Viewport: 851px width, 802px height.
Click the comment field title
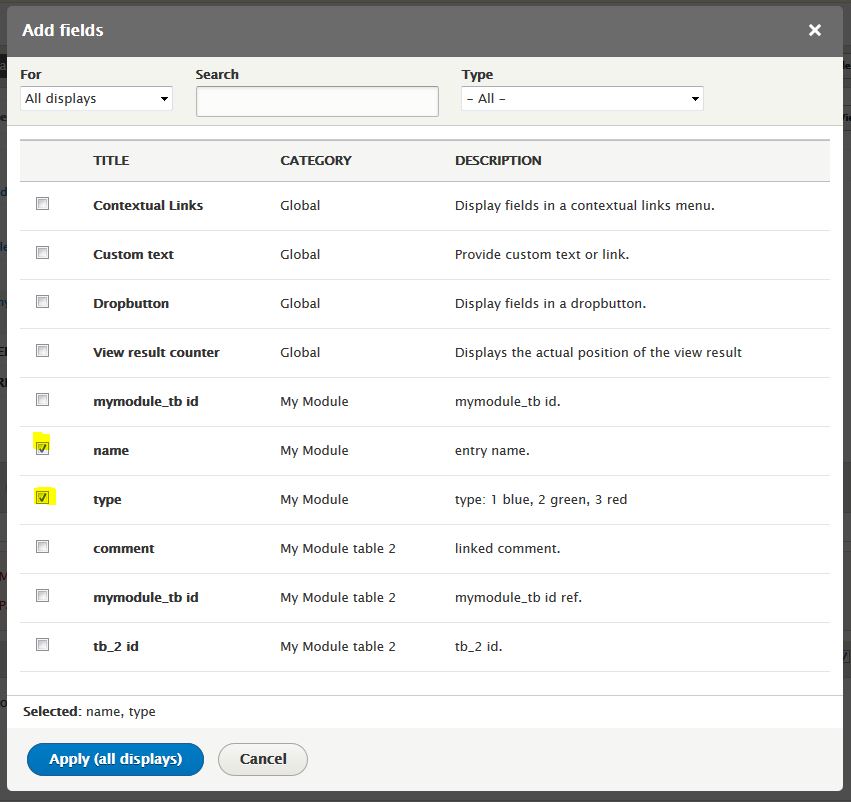[124, 549]
